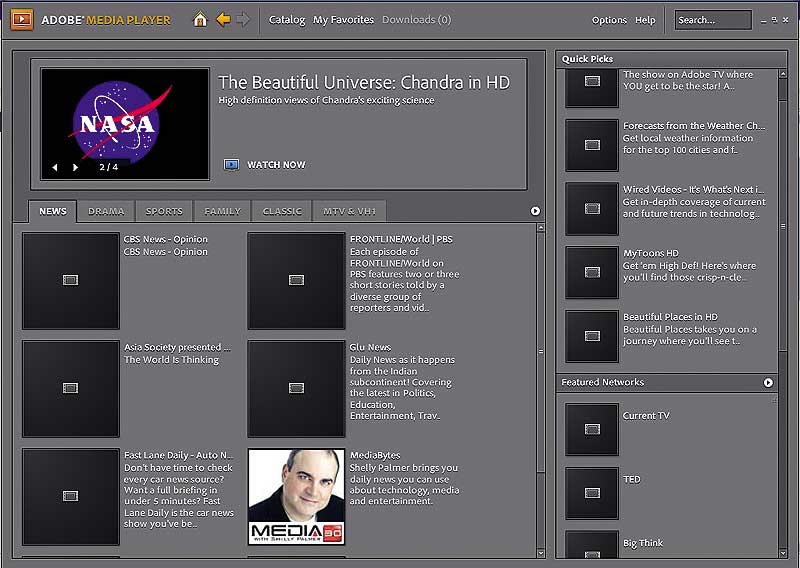Open FRONTLINE/World PBS thumbnail
Image resolution: width=800 pixels, height=568 pixels.
(296, 281)
